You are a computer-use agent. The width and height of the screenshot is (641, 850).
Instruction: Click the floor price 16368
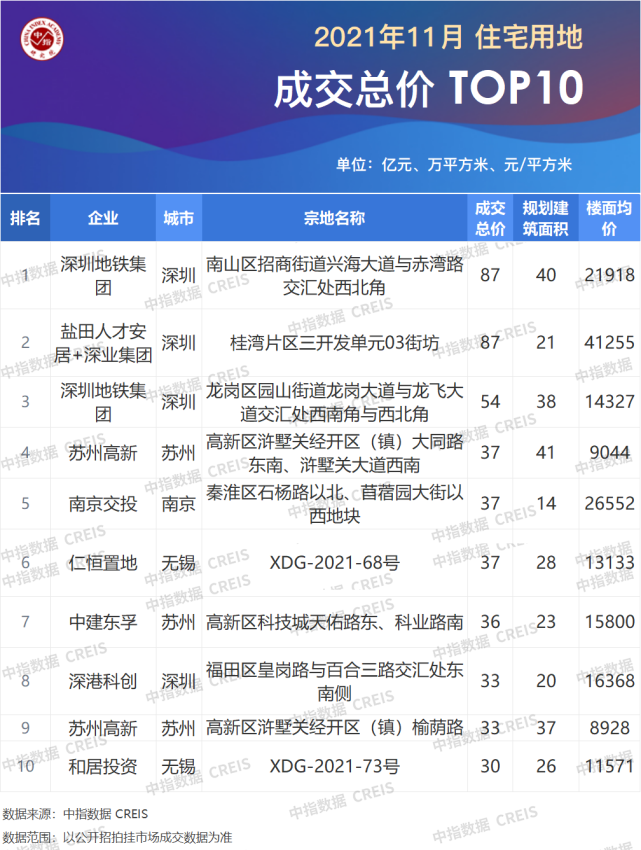609,681
